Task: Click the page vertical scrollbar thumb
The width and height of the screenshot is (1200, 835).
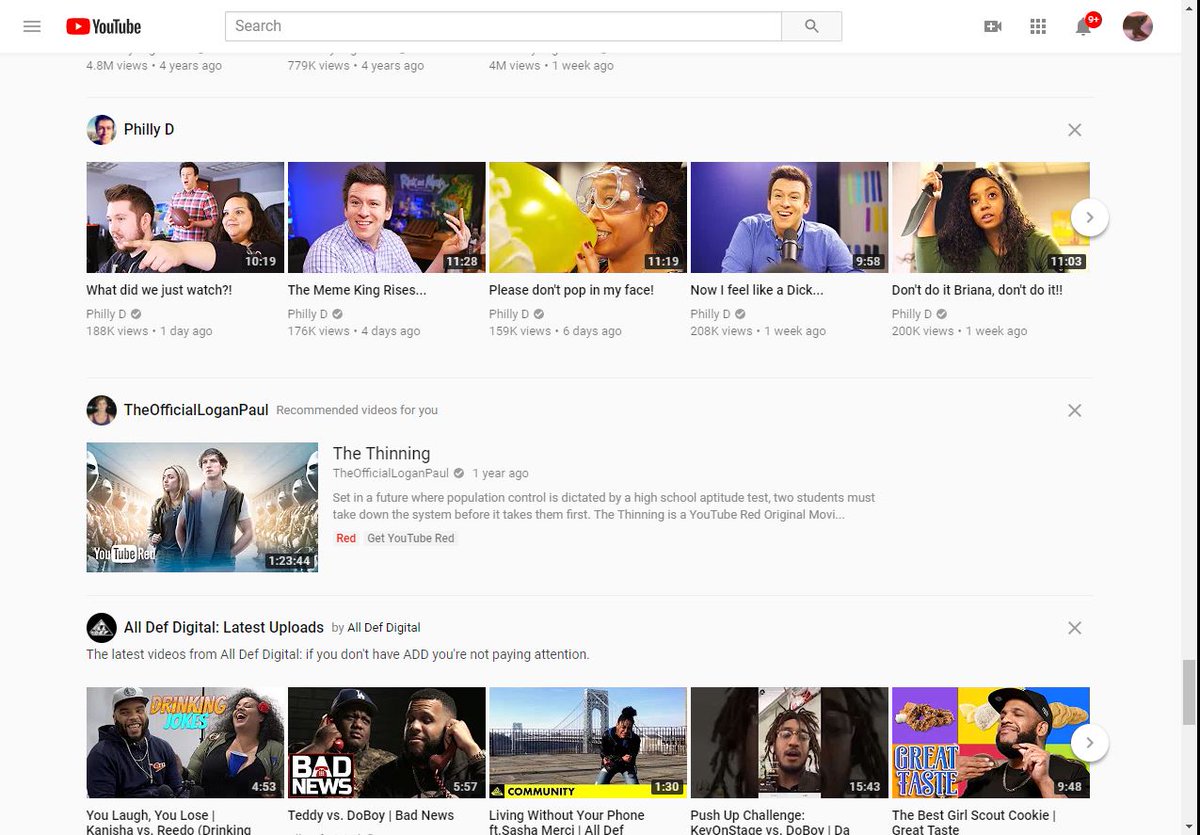Action: tap(1190, 691)
